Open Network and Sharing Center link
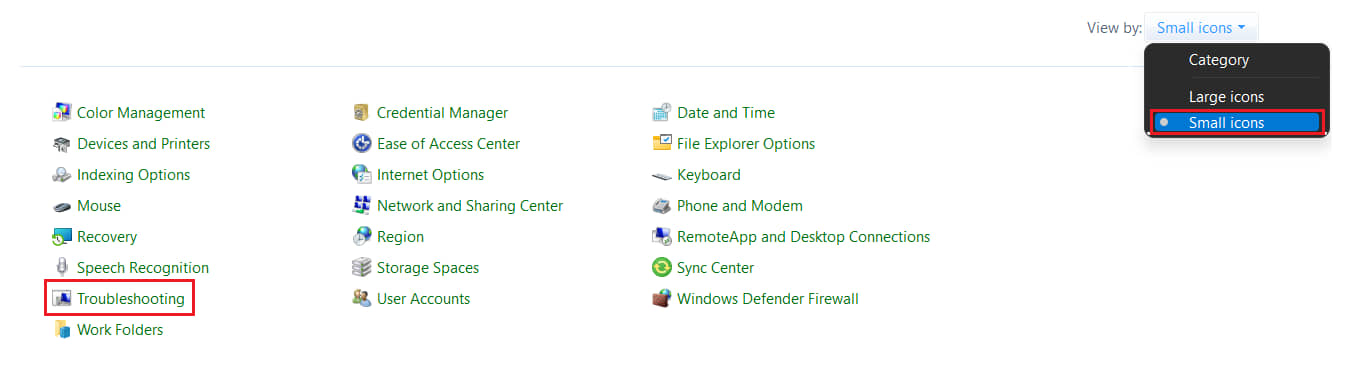This screenshot has height=370, width=1357. pos(470,206)
